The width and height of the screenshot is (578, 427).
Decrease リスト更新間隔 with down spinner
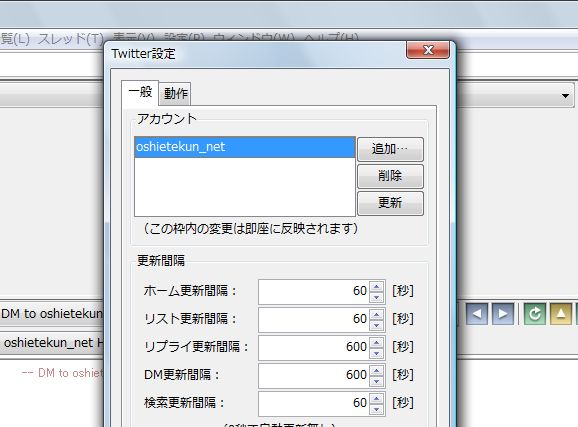click(376, 325)
